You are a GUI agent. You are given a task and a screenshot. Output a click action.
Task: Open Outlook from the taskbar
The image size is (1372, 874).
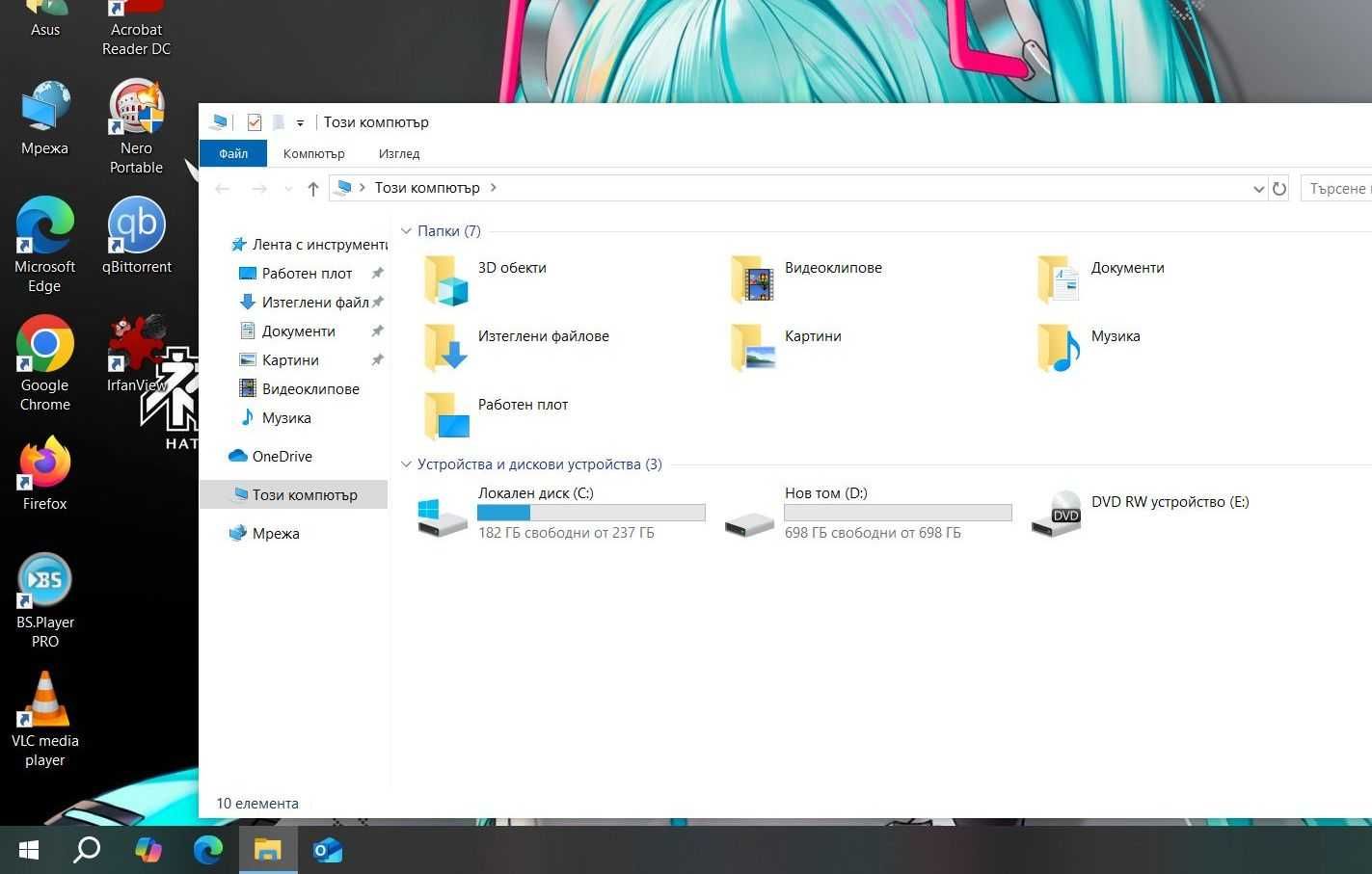coord(328,850)
